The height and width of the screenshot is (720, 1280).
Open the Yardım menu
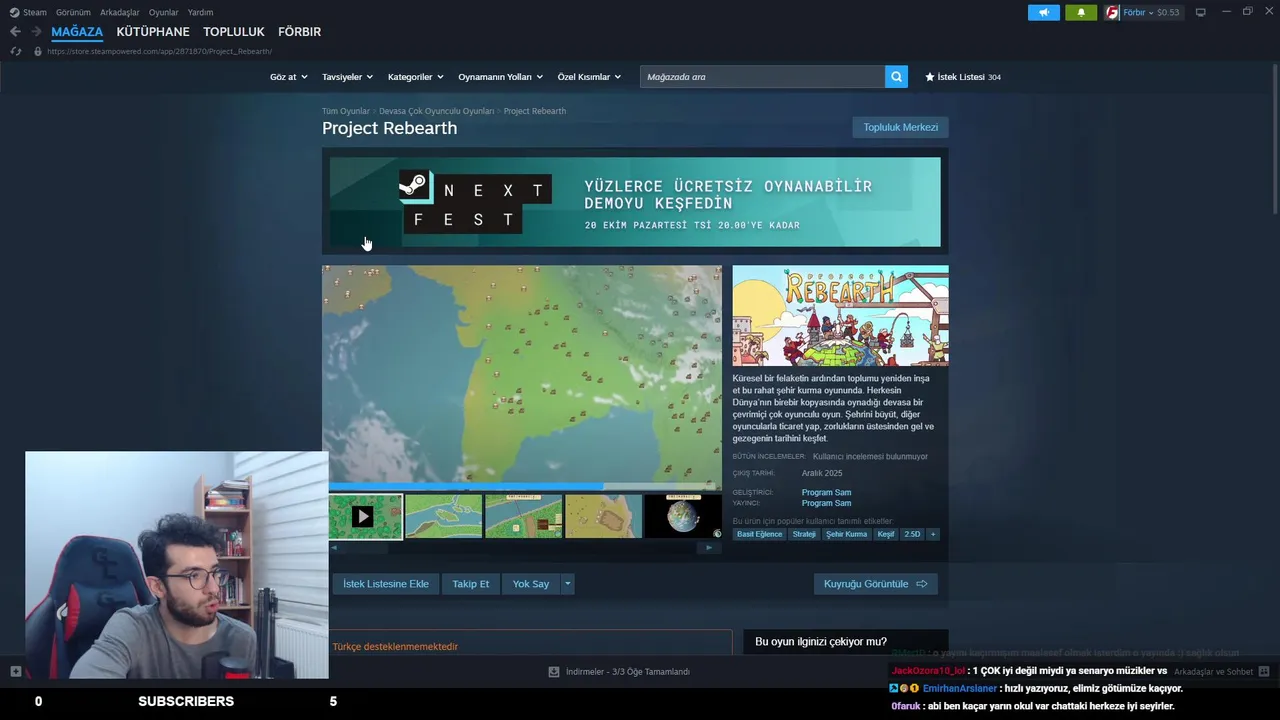click(200, 12)
